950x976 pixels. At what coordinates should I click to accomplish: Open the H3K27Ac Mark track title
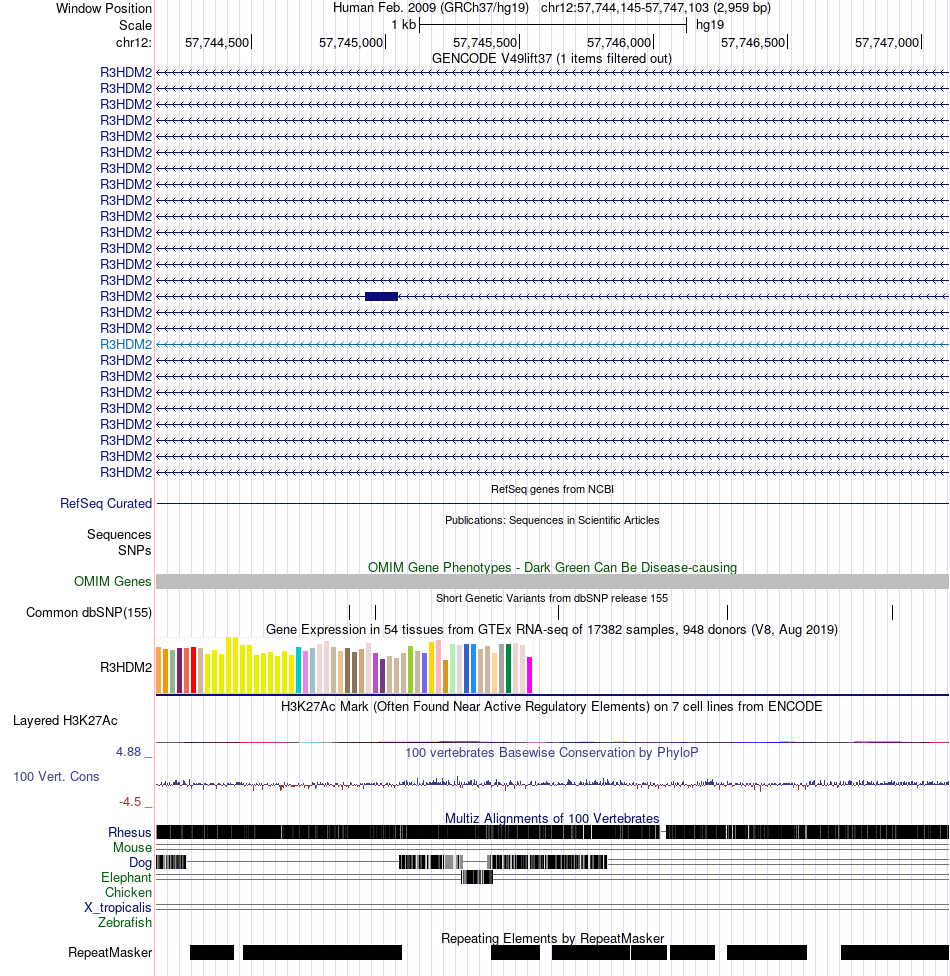pyautogui.click(x=552, y=706)
